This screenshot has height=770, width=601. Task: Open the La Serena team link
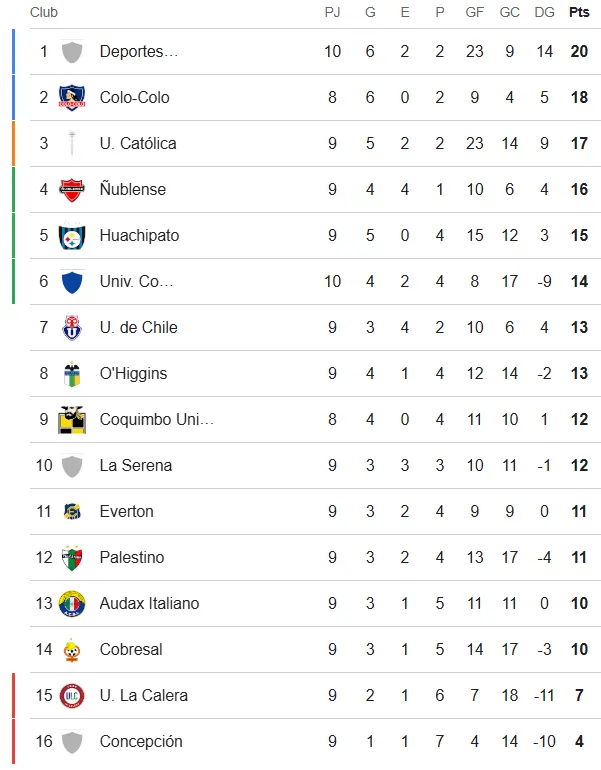point(136,466)
